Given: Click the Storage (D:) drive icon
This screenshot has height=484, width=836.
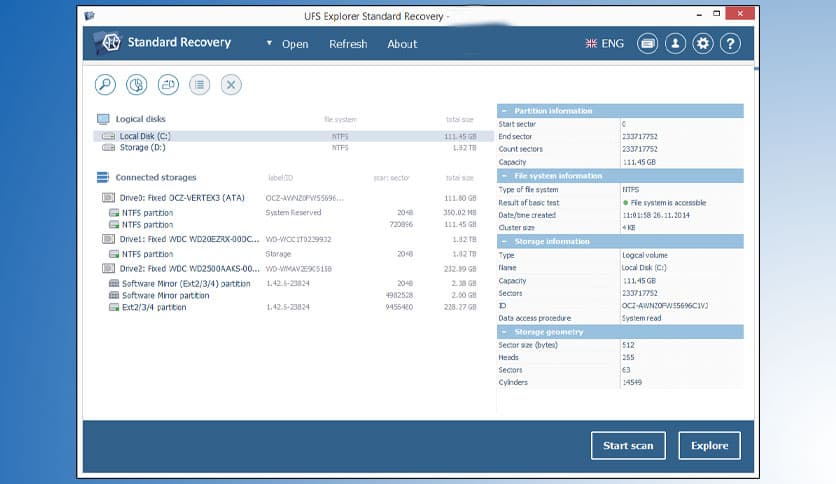Looking at the screenshot, I should [x=108, y=148].
